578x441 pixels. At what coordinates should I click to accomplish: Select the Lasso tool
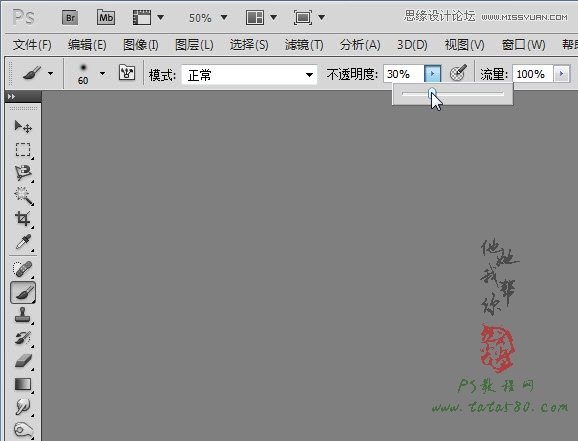[x=23, y=173]
